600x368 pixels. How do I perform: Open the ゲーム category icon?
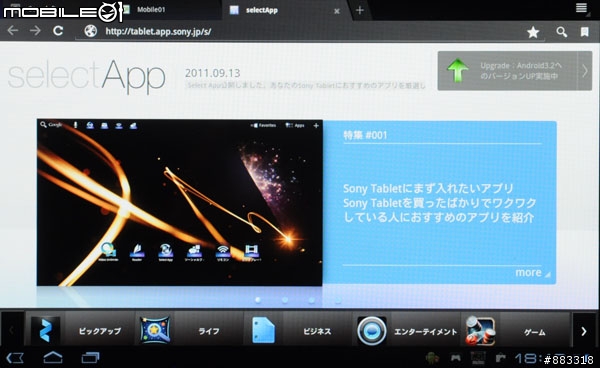(x=480, y=331)
